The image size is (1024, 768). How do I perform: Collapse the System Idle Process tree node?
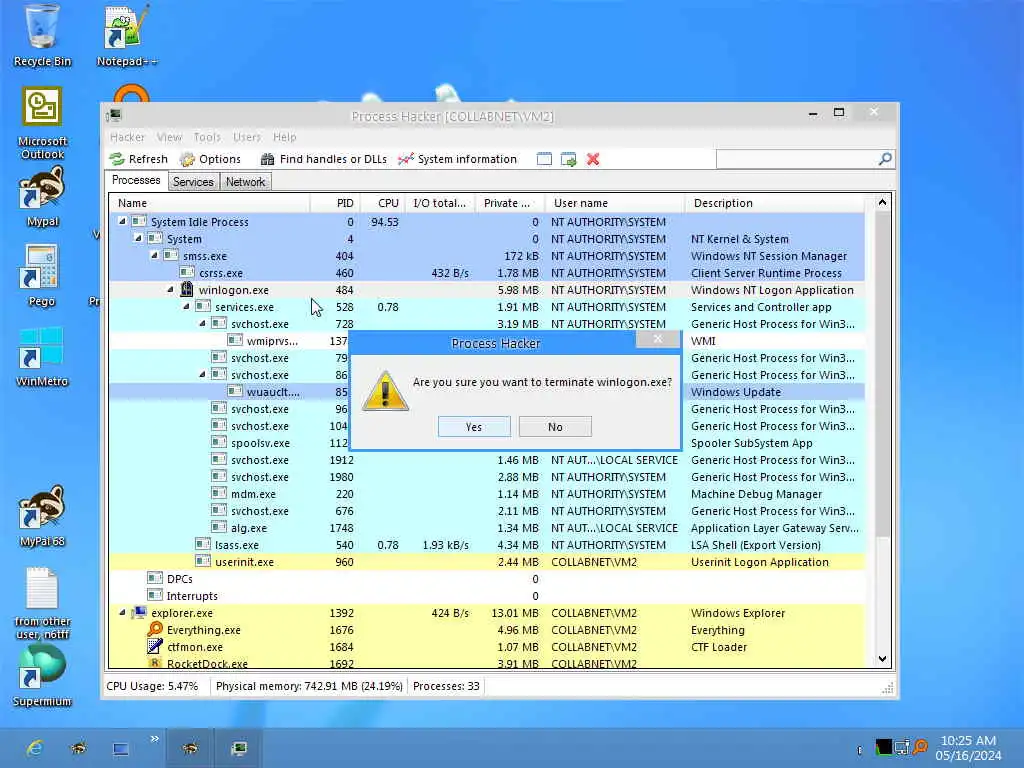(122, 221)
